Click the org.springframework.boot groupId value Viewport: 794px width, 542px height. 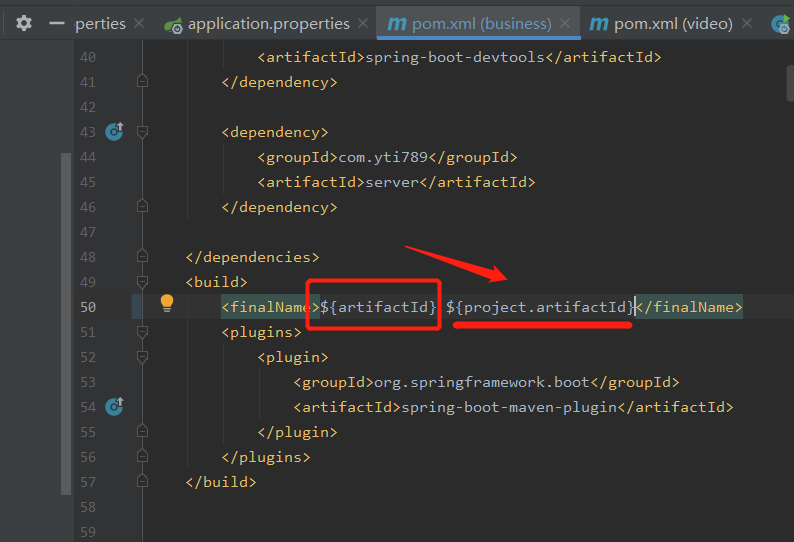pos(482,382)
